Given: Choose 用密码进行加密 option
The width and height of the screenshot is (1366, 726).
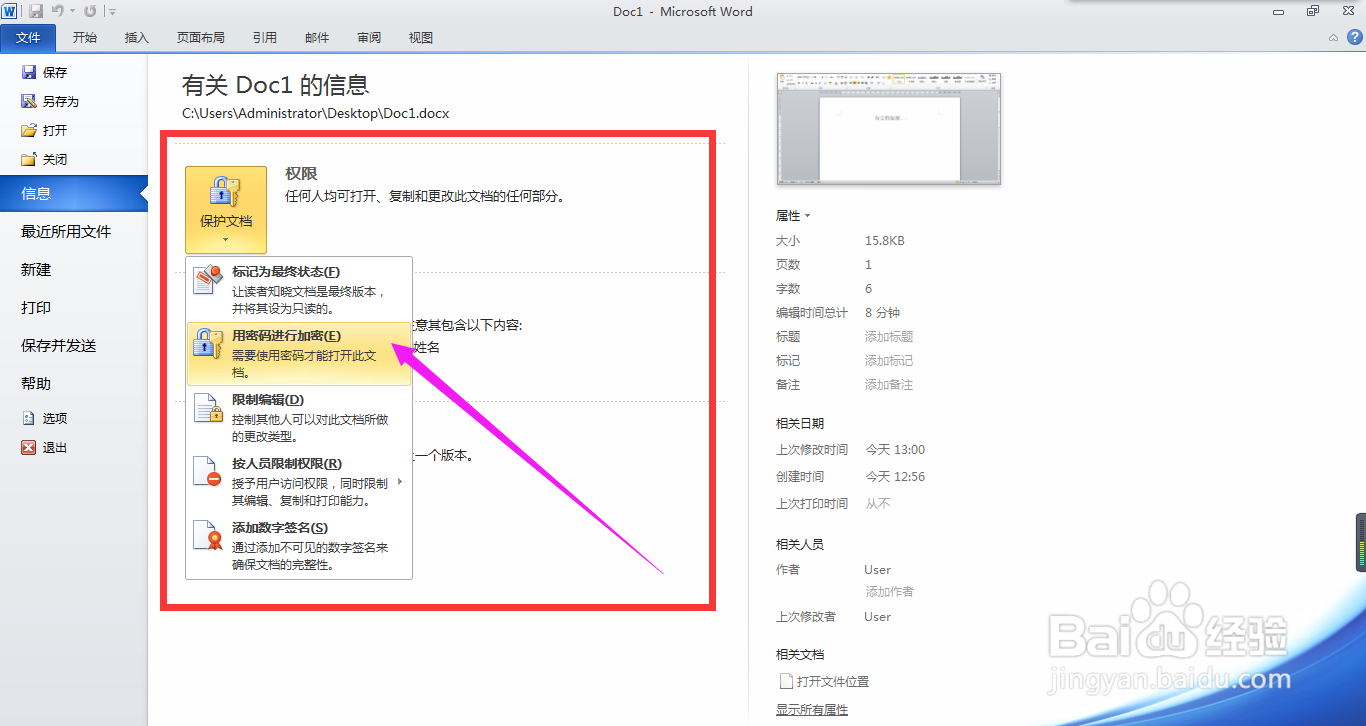Looking at the screenshot, I should coord(299,354).
